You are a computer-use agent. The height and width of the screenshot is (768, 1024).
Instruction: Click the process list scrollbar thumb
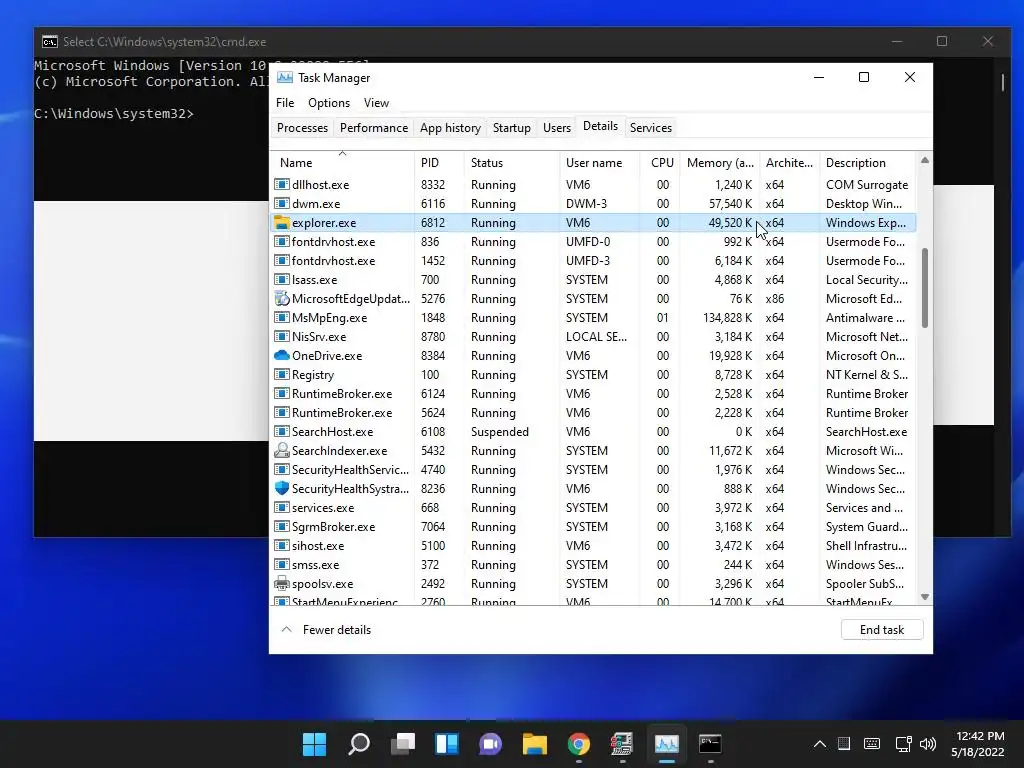coord(925,287)
